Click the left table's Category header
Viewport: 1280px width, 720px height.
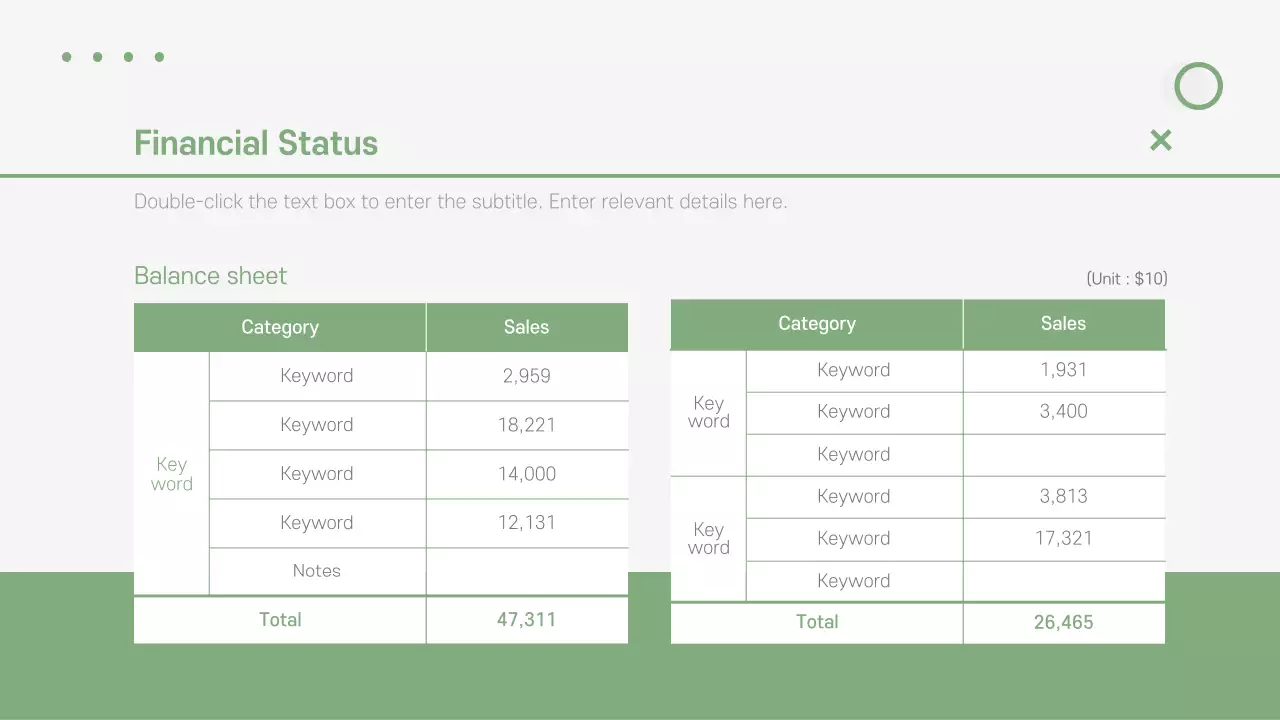(280, 328)
